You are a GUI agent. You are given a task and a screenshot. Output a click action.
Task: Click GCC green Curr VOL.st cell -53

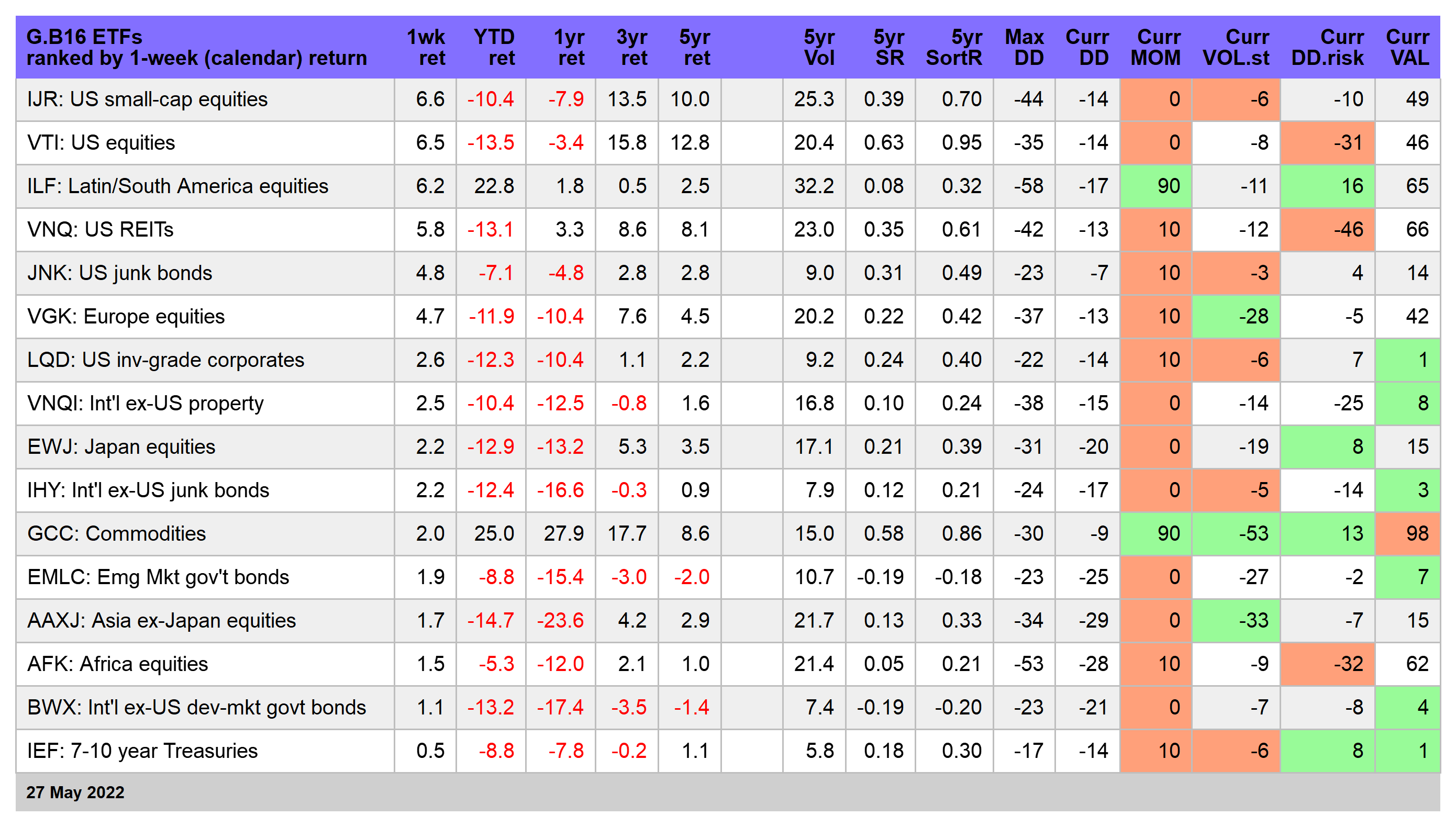(x=1236, y=534)
